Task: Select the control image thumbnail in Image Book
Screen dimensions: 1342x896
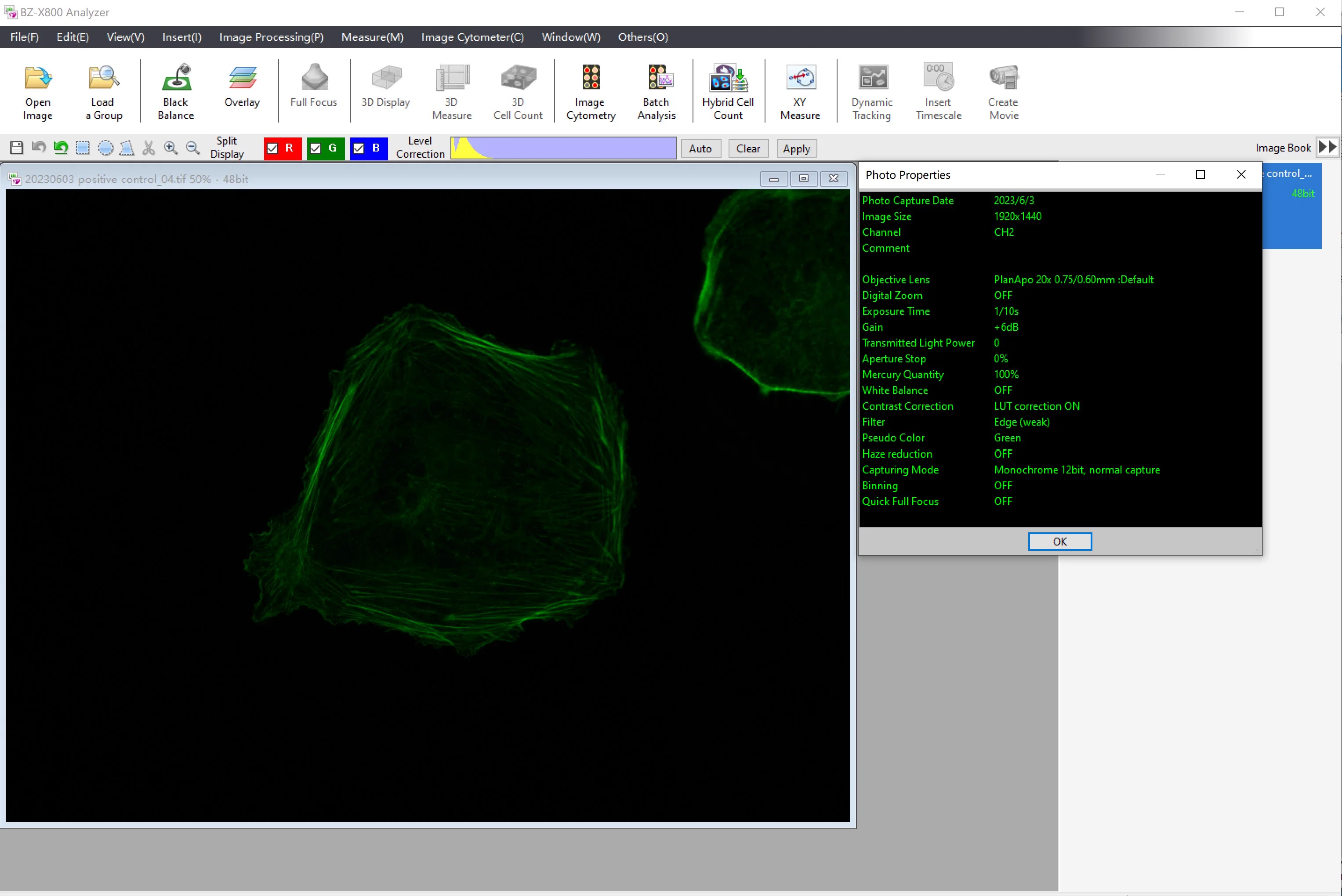Action: [1292, 206]
